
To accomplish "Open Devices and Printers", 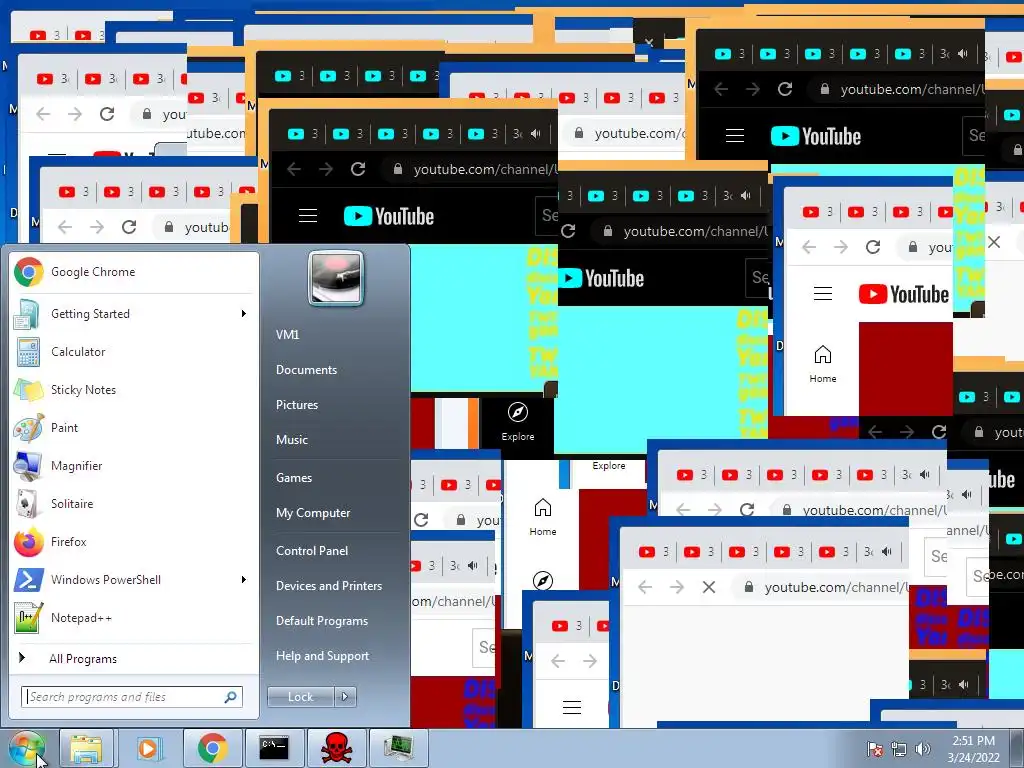I will [x=329, y=586].
